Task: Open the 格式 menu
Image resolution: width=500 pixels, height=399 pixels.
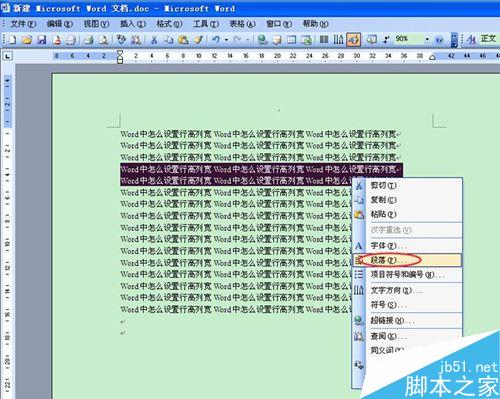Action: (169, 24)
